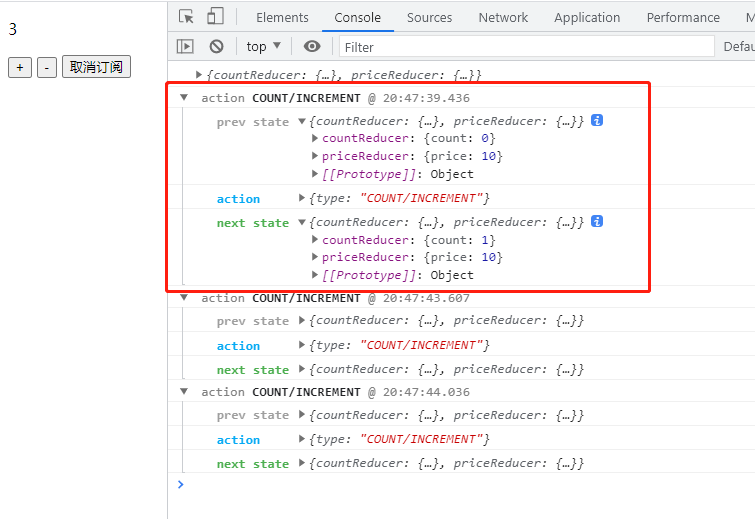Screen dimensions: 755x519
Task: Expand [[Prototype]] under next state
Action: (314, 274)
